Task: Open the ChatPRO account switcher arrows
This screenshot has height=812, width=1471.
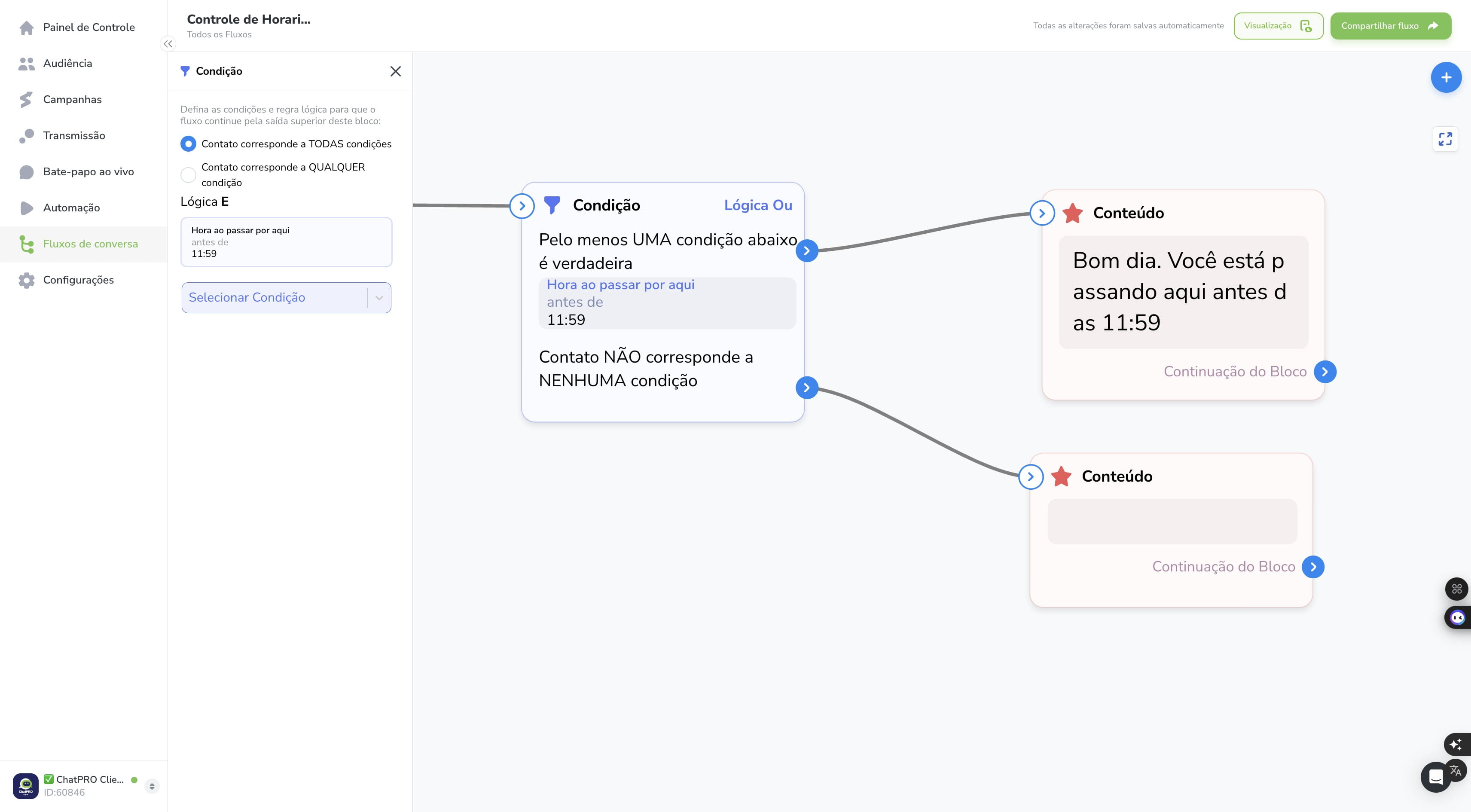Action: coord(152,786)
